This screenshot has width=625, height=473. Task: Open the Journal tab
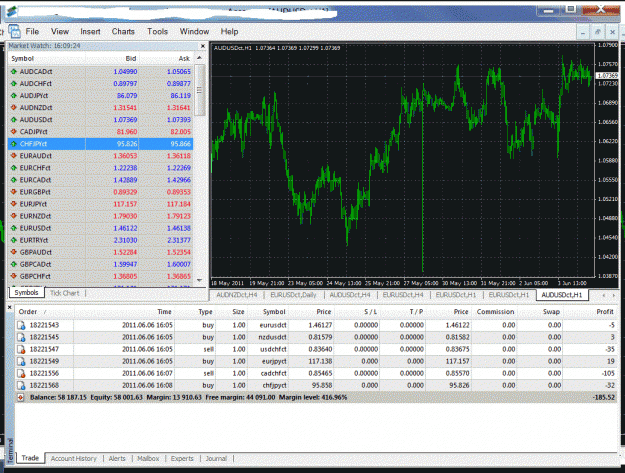(x=216, y=459)
